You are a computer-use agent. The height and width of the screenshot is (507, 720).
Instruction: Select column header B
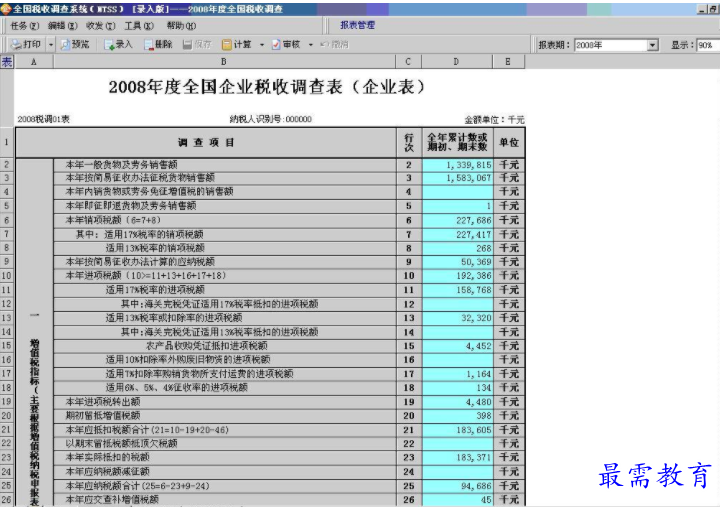[224, 62]
